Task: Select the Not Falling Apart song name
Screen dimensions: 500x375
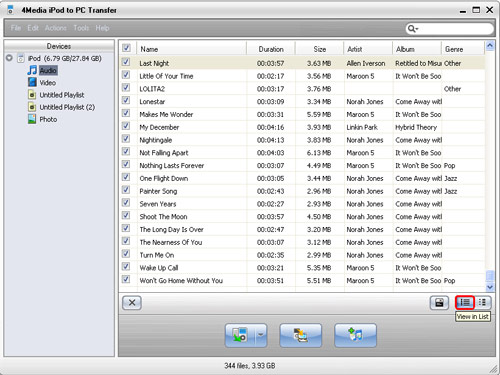Action: click(x=164, y=153)
